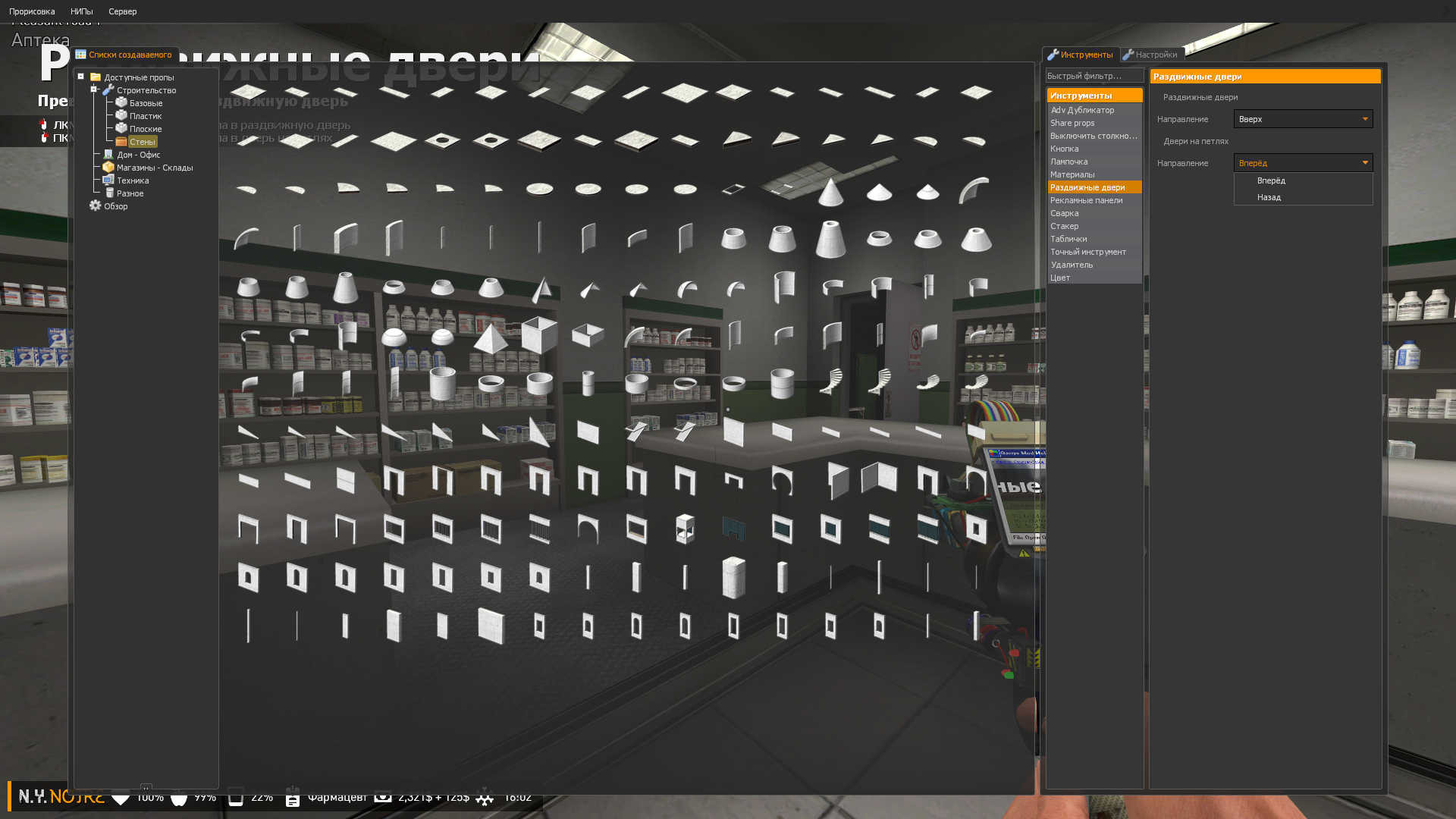Click the Быстрый фильтр search field
Image resolution: width=1456 pixels, height=819 pixels.
1093,76
